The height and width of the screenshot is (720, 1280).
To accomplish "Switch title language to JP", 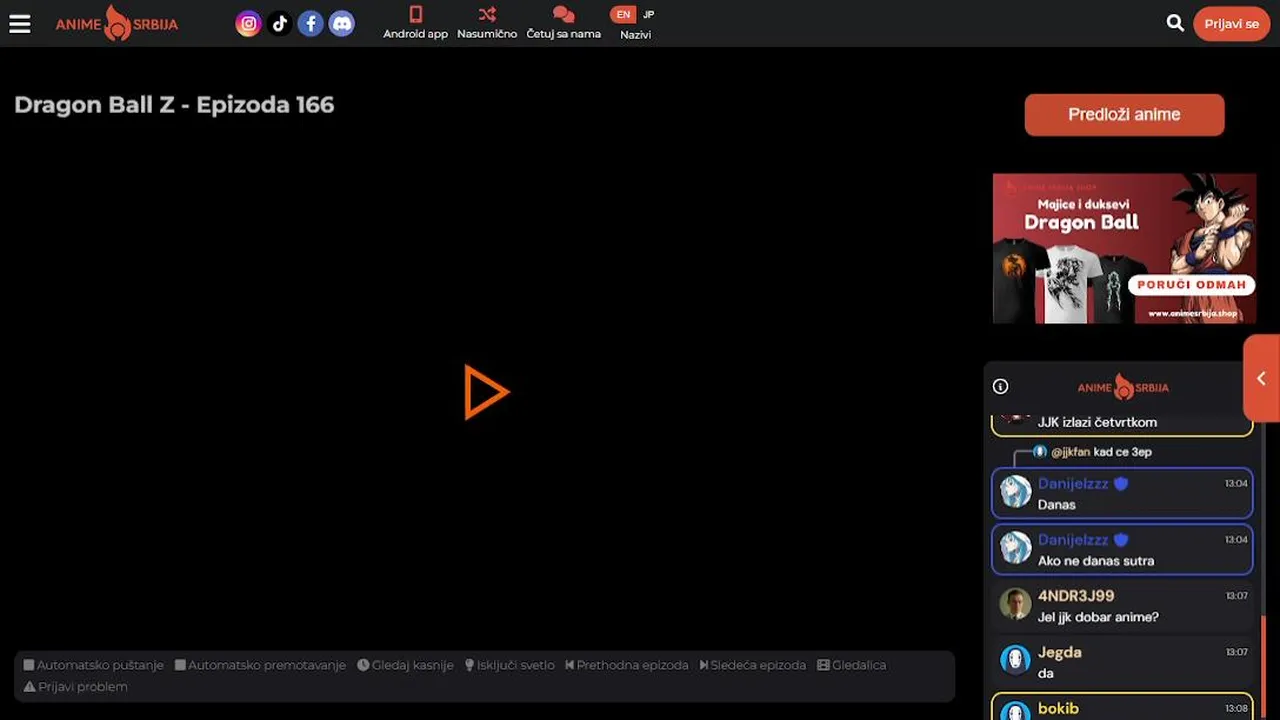I will click(649, 14).
